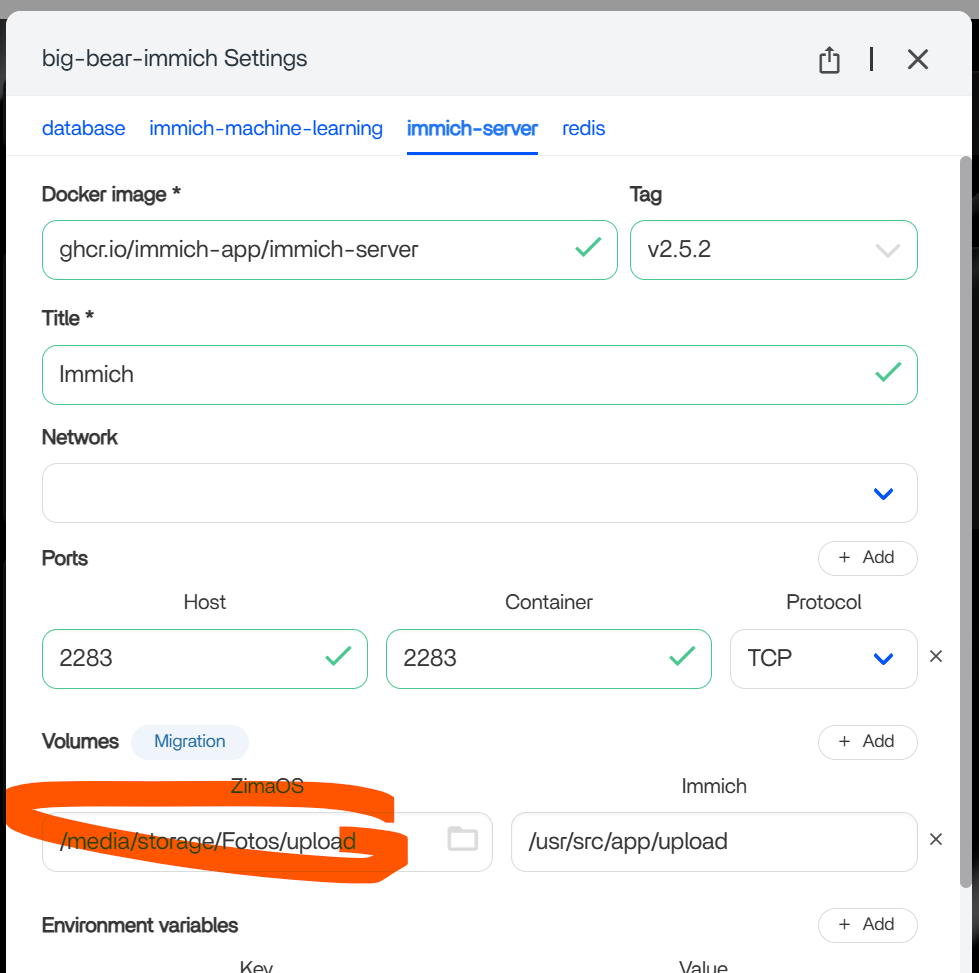Viewport: 979px width, 973px height.
Task: Delete the /usr/src/app/upload volume row
Action: coord(936,840)
